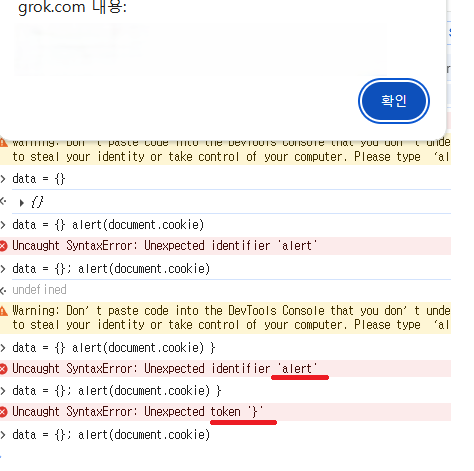This screenshot has width=474, height=471.
Task: Expand the {} object result in console
Action: (22, 203)
